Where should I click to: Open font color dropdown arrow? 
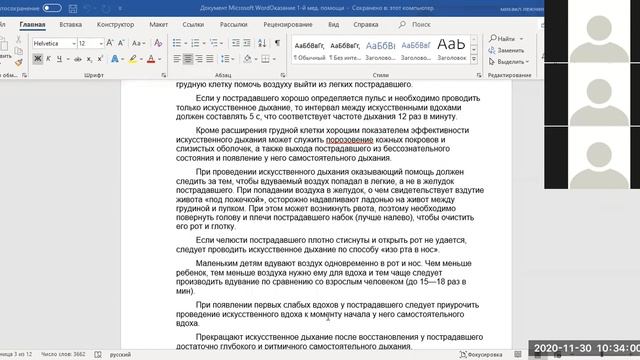pyautogui.click(x=160, y=59)
